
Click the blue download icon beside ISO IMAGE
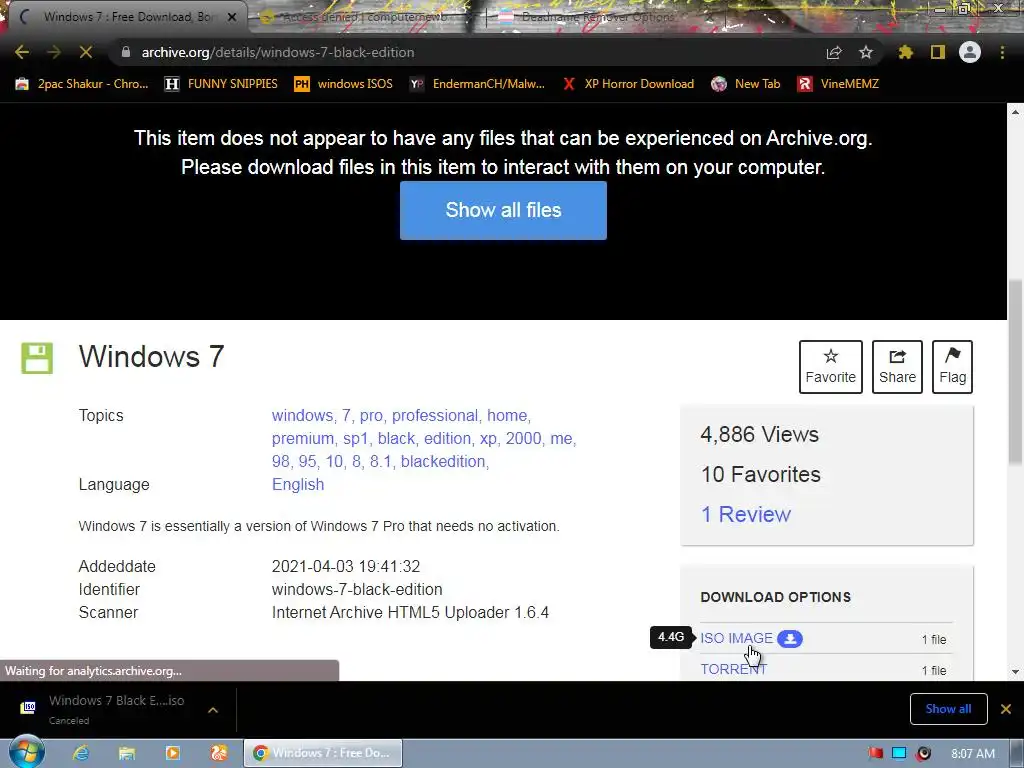tap(790, 639)
